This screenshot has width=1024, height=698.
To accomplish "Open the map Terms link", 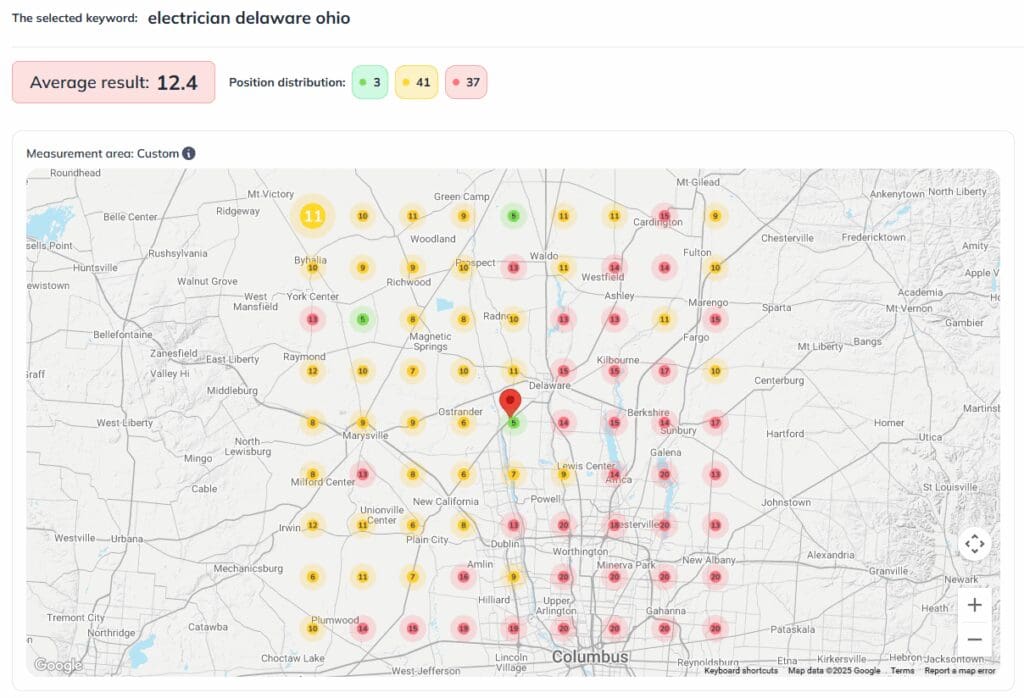I will tap(902, 671).
